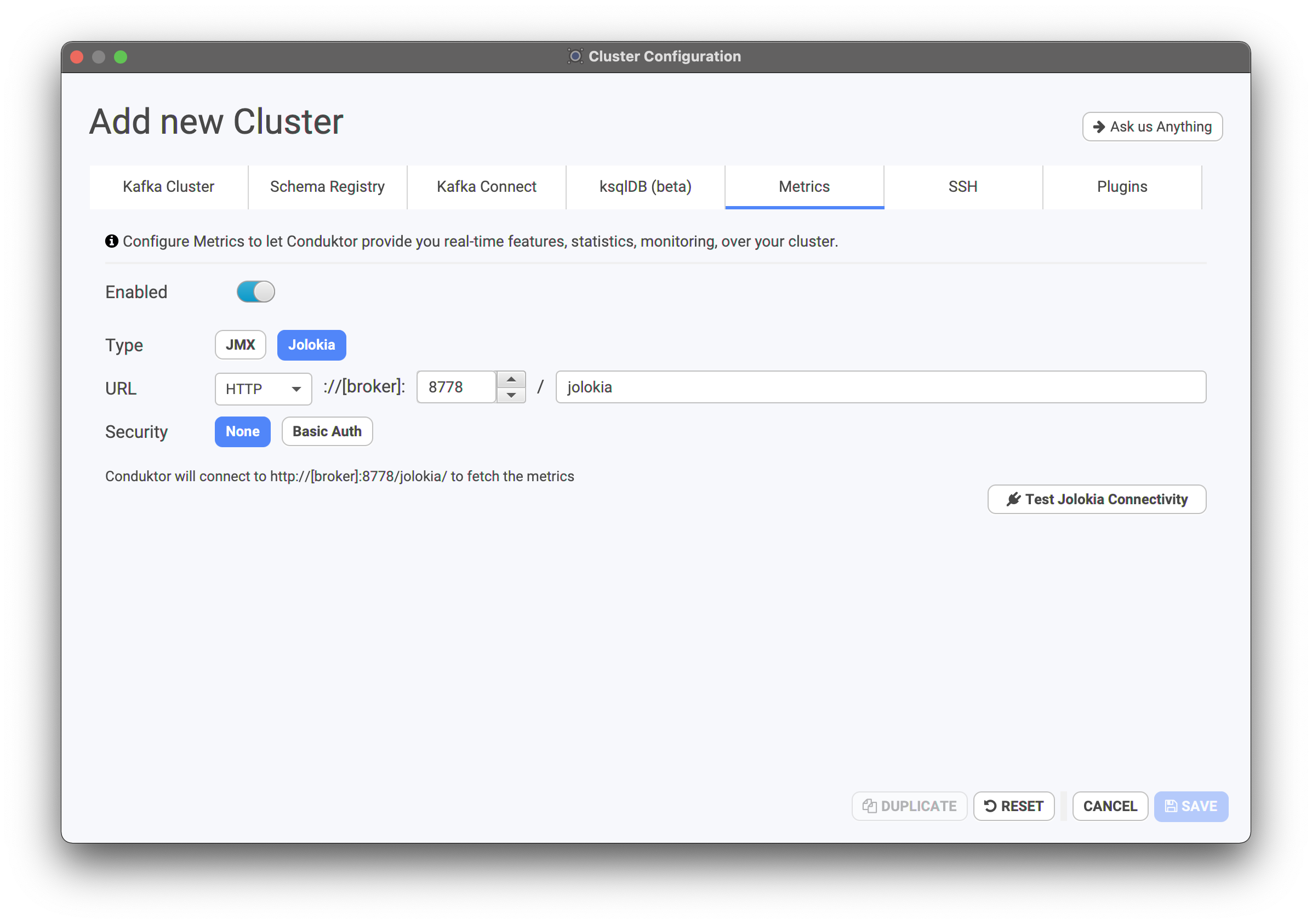Image resolution: width=1312 pixels, height=924 pixels.
Task: Set Security to None
Action: [x=242, y=431]
